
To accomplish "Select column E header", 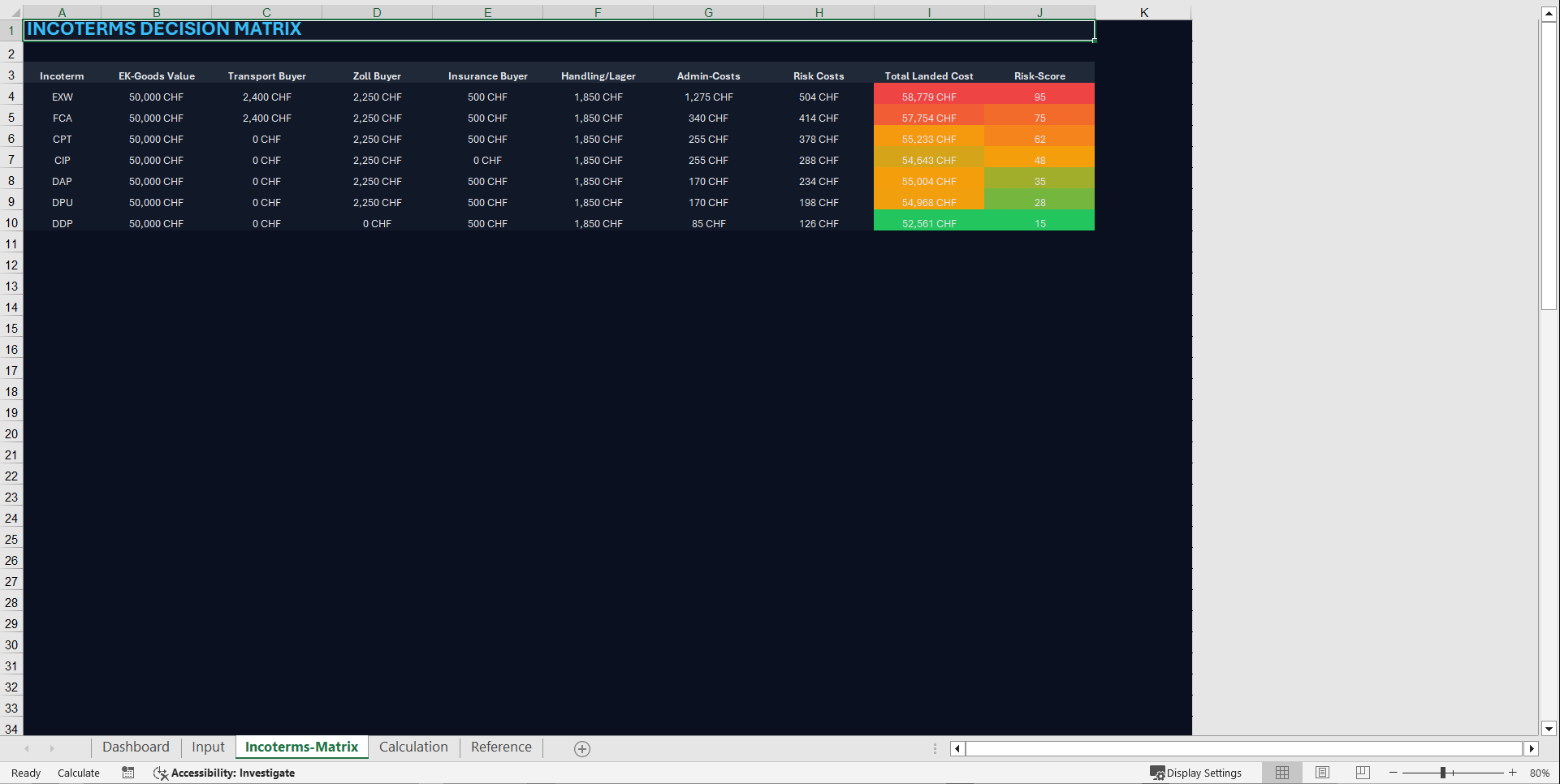I will click(487, 12).
